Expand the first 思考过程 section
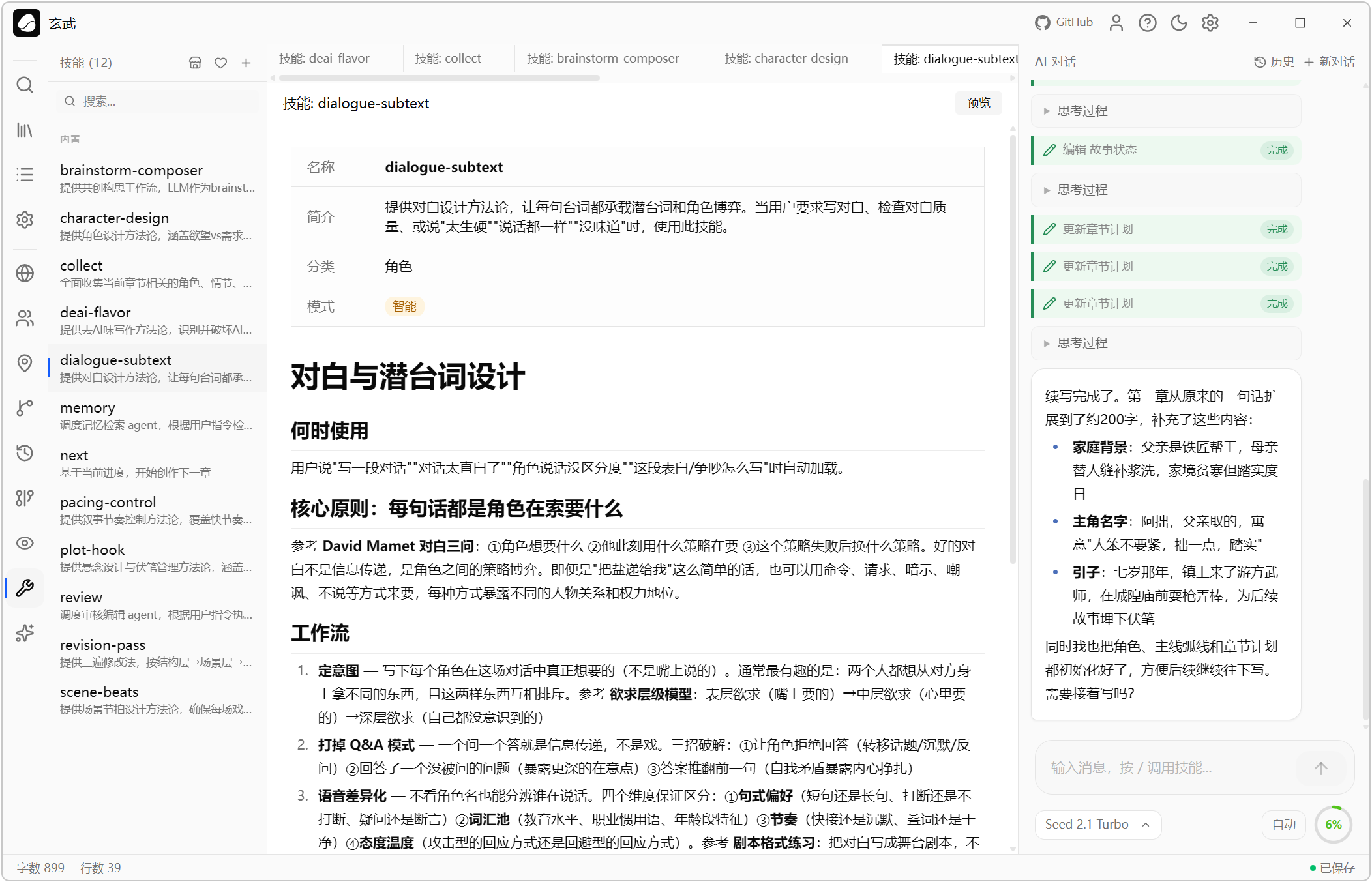The image size is (1372, 882). 1166,111
